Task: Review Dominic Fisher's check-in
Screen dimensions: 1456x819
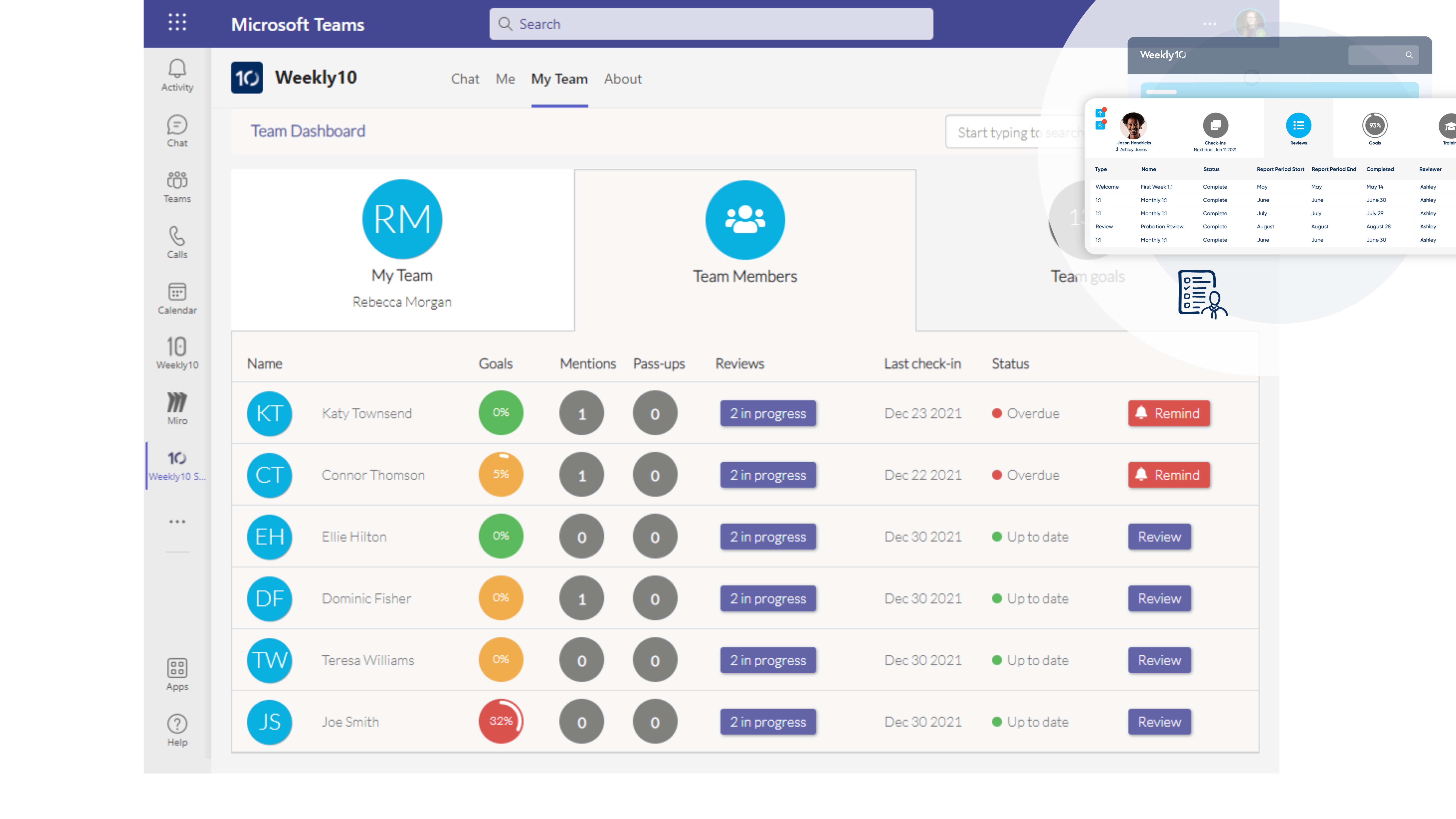Action: click(x=1159, y=598)
